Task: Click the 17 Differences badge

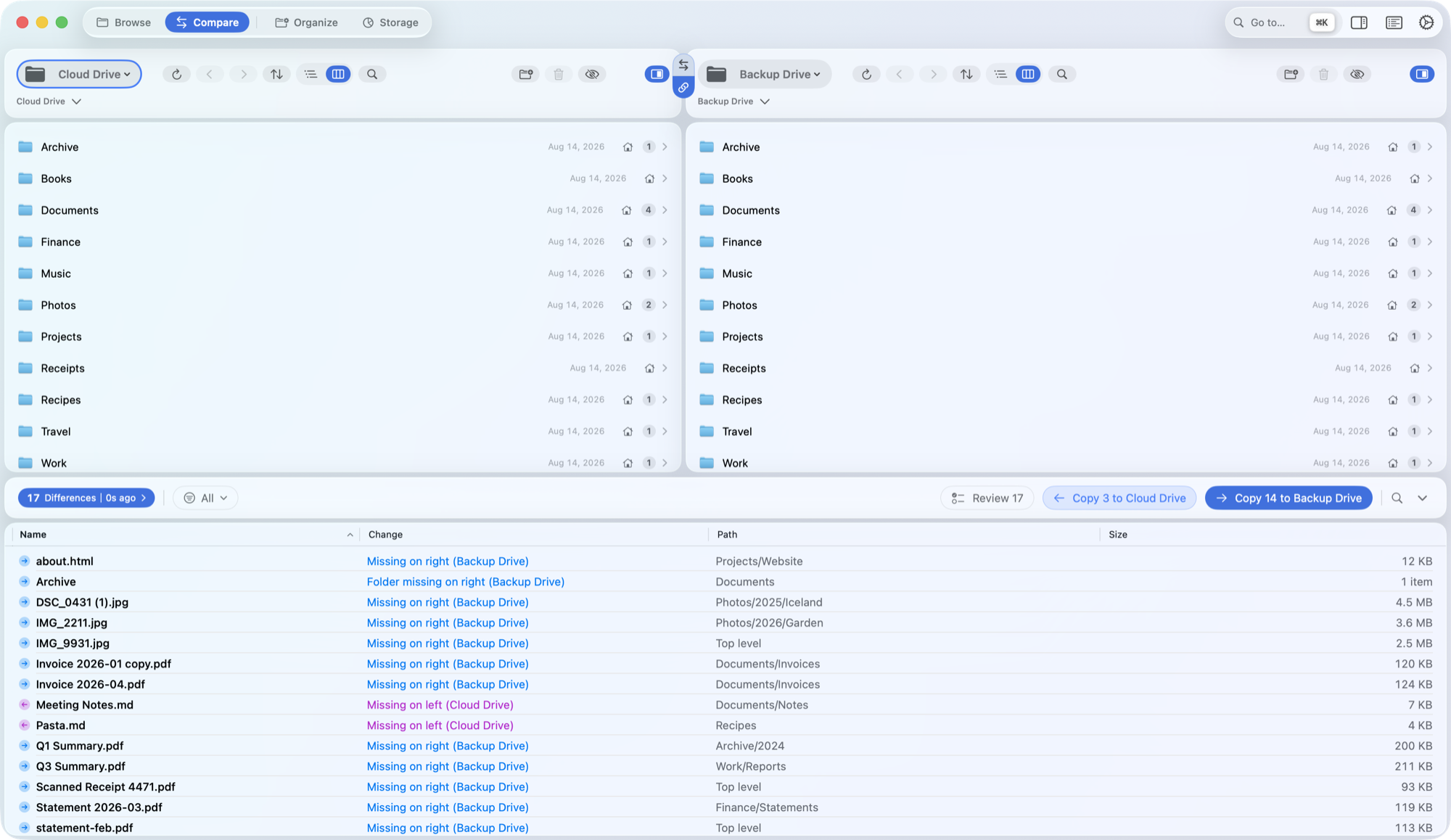Action: pyautogui.click(x=86, y=498)
